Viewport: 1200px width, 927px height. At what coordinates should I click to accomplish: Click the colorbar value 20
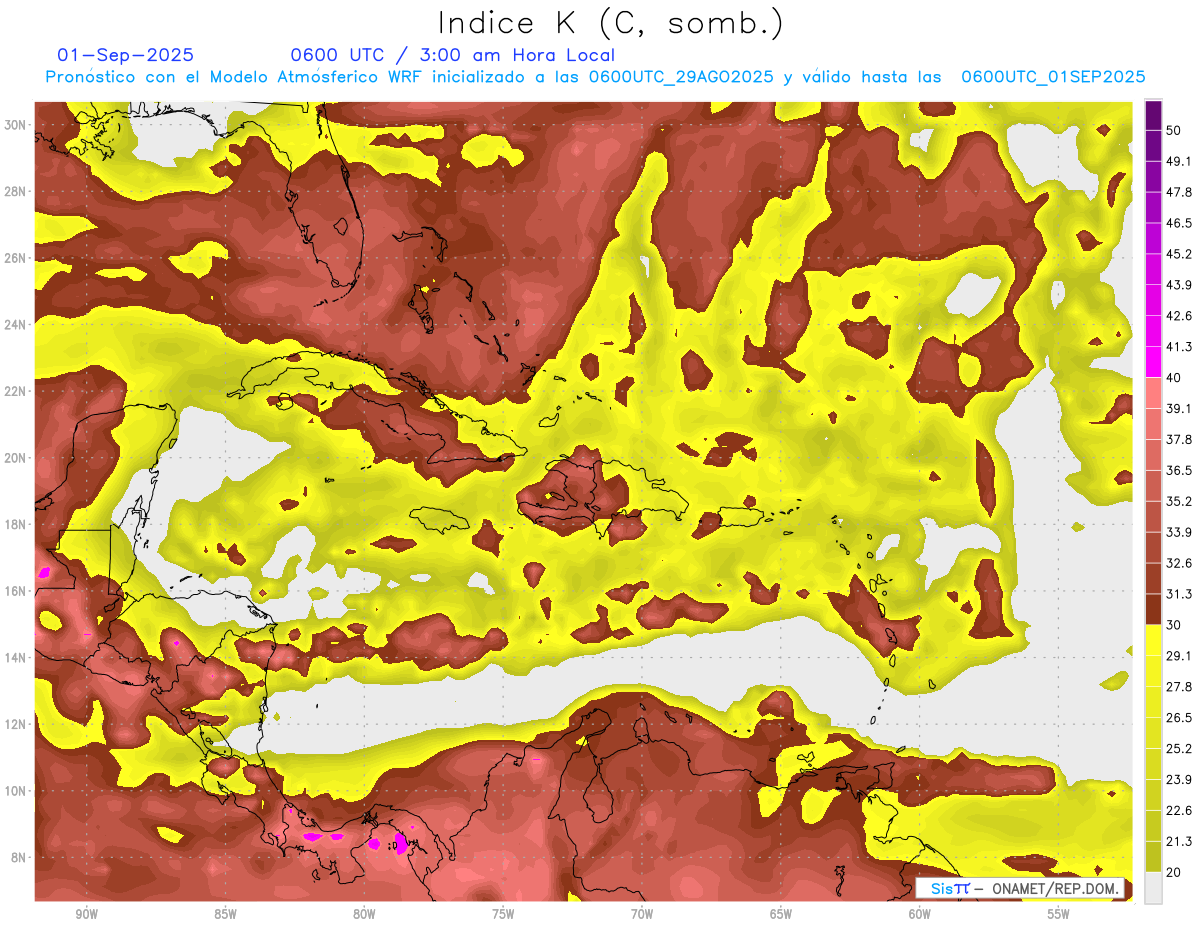pos(1174,873)
